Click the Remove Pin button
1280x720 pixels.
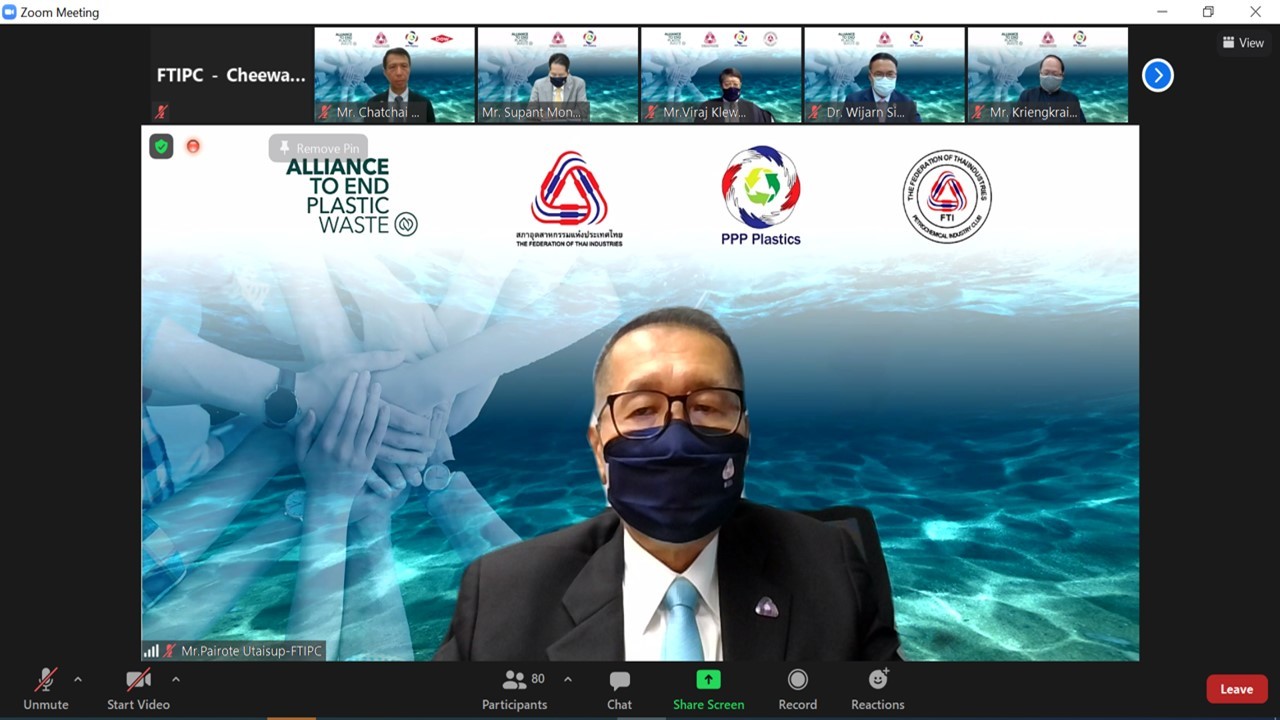pos(318,148)
